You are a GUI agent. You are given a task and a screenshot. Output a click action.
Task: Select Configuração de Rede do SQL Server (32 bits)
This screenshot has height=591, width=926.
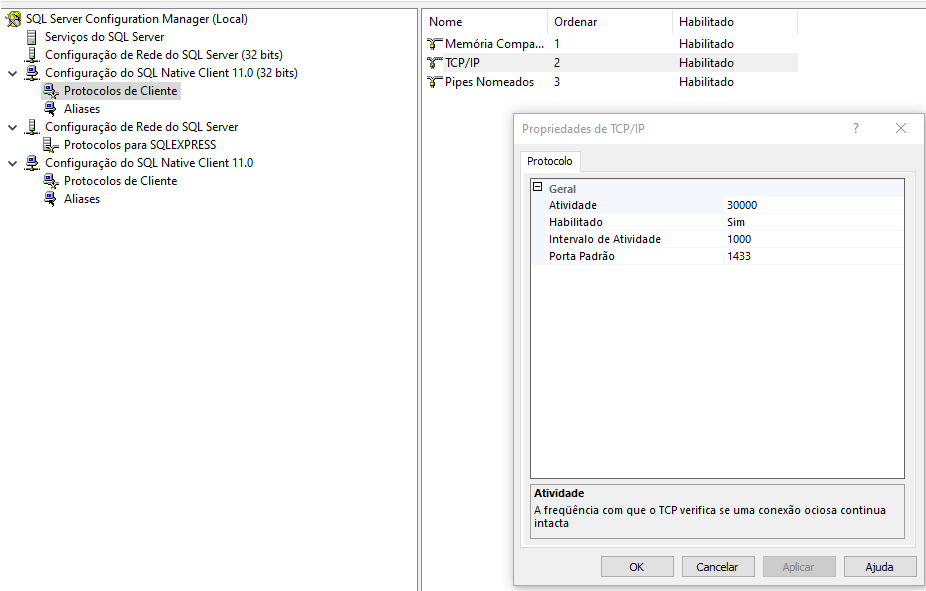164,55
